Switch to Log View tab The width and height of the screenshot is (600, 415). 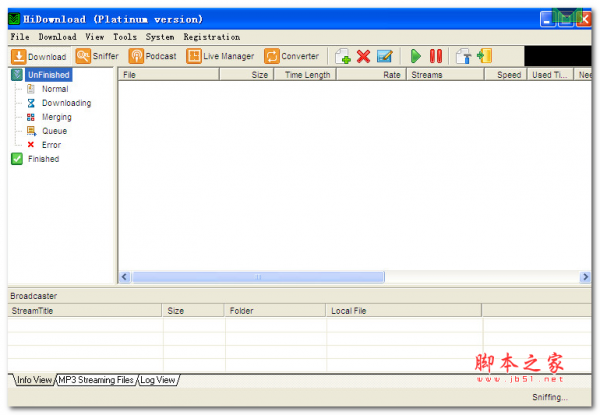158,380
